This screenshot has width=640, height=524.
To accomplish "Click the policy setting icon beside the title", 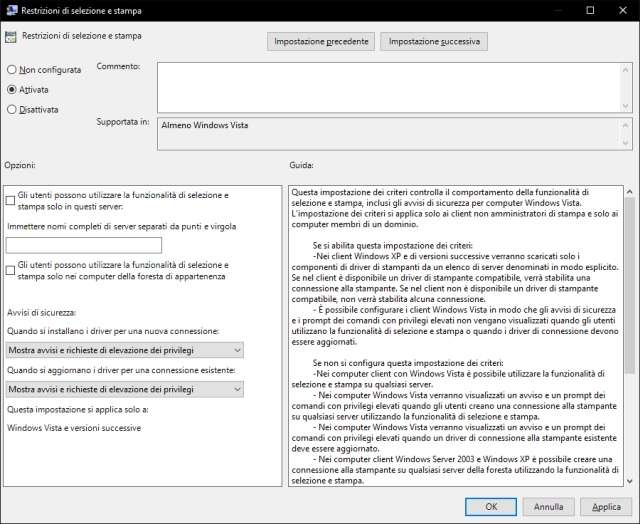I will pyautogui.click(x=11, y=37).
